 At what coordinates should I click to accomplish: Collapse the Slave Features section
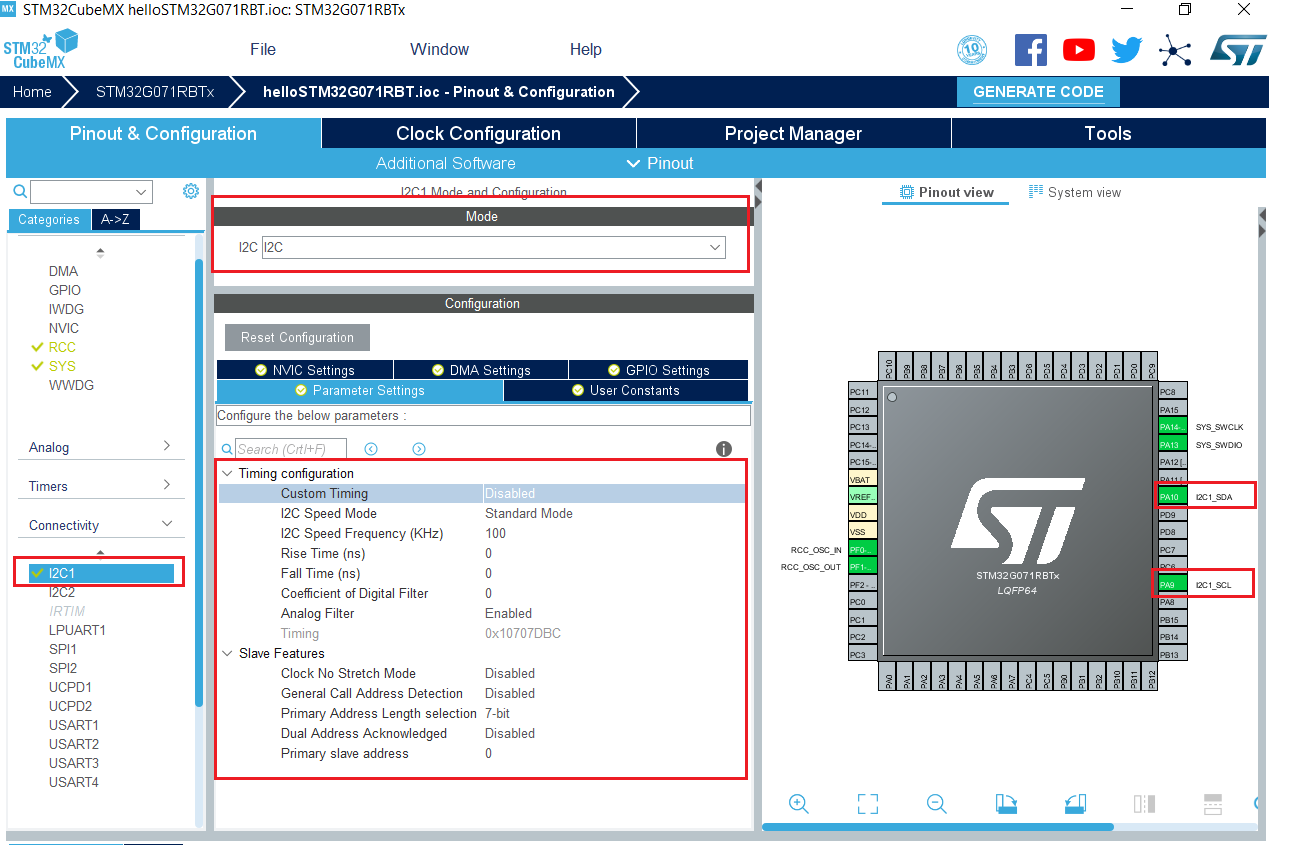pyautogui.click(x=228, y=654)
